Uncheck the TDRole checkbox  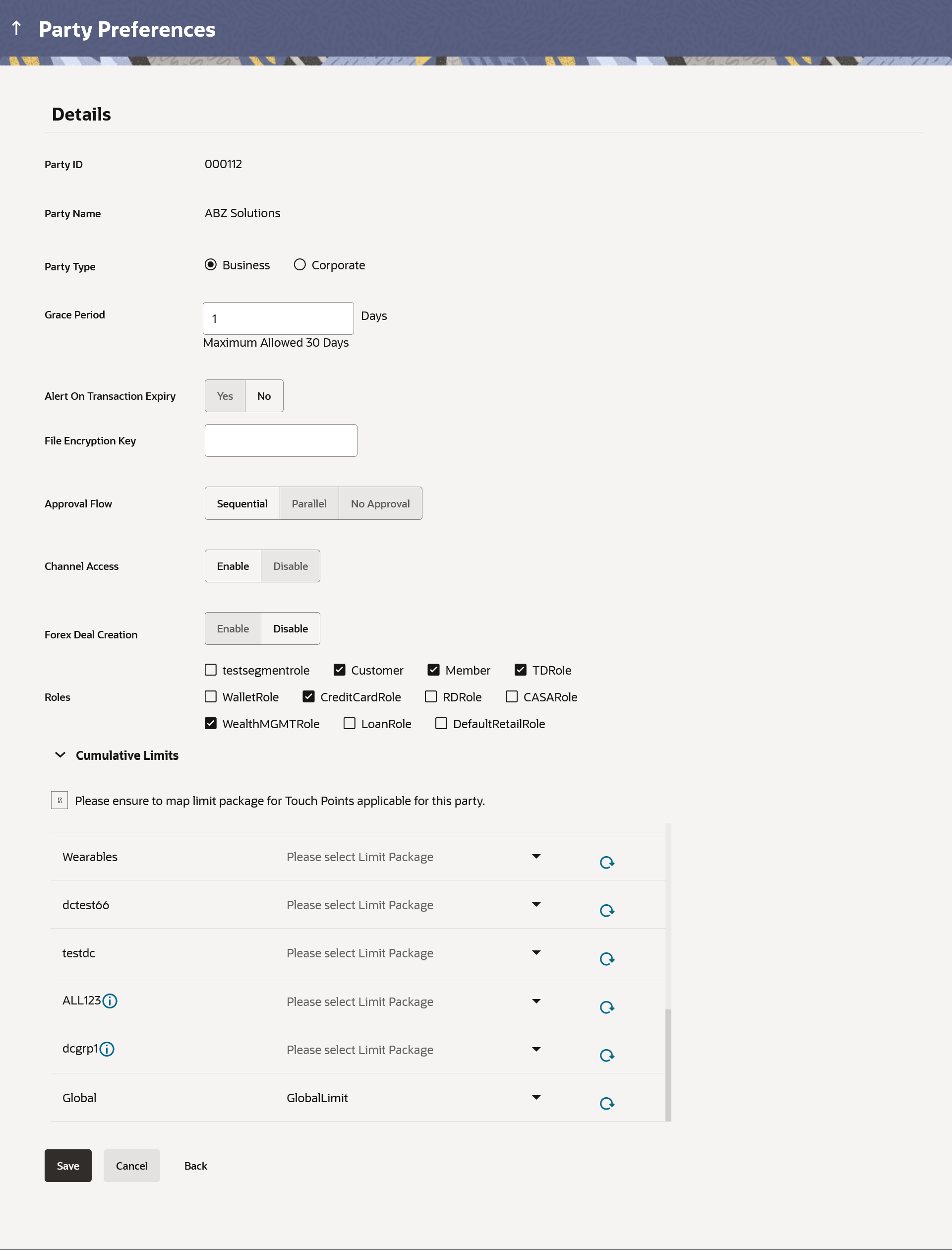[521, 670]
